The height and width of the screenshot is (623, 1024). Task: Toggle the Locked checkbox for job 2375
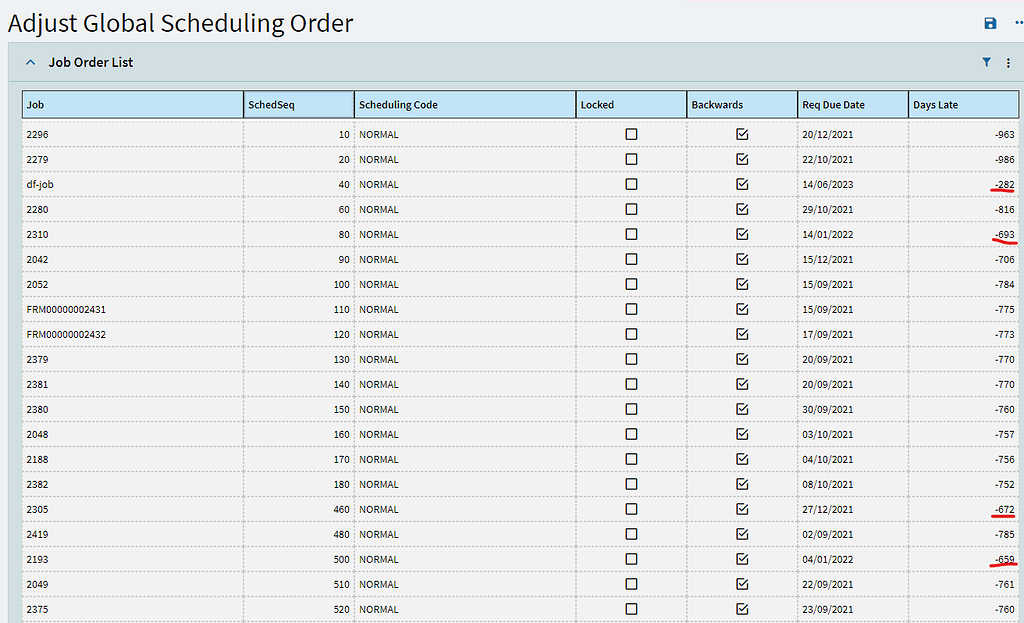(x=630, y=609)
